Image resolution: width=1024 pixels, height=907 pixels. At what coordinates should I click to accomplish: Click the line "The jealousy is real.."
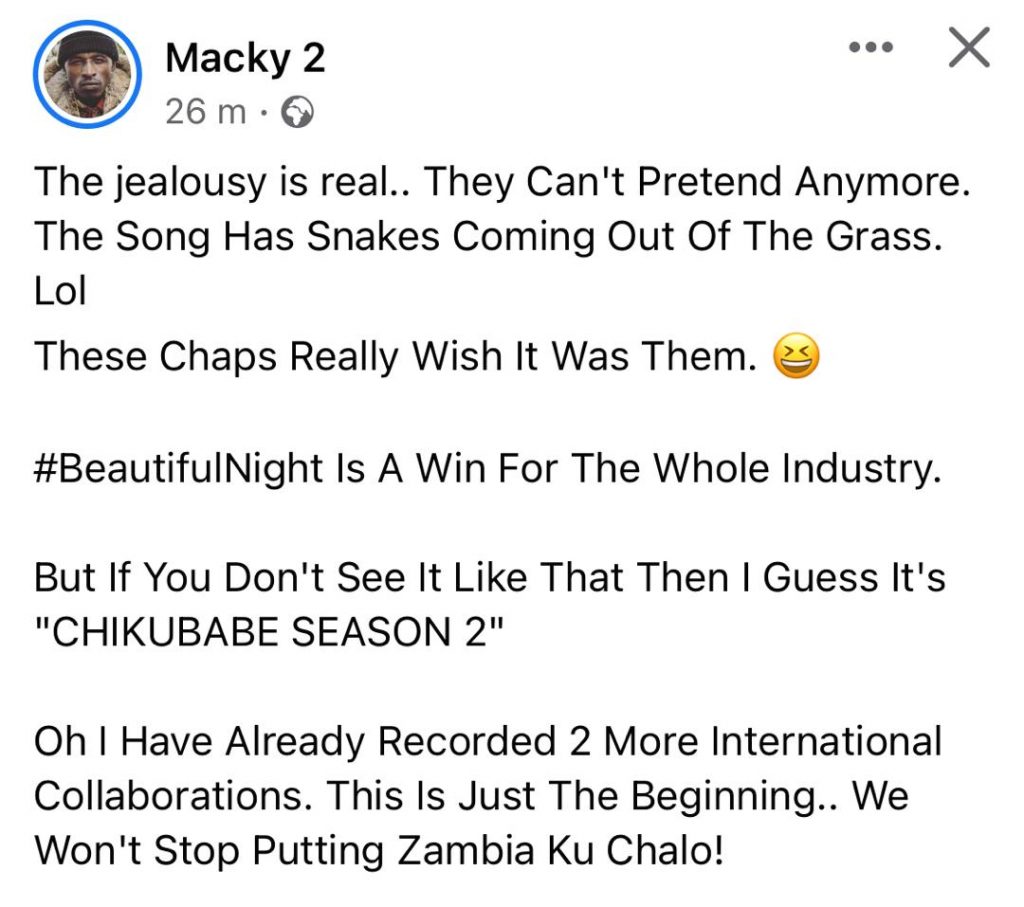(224, 182)
